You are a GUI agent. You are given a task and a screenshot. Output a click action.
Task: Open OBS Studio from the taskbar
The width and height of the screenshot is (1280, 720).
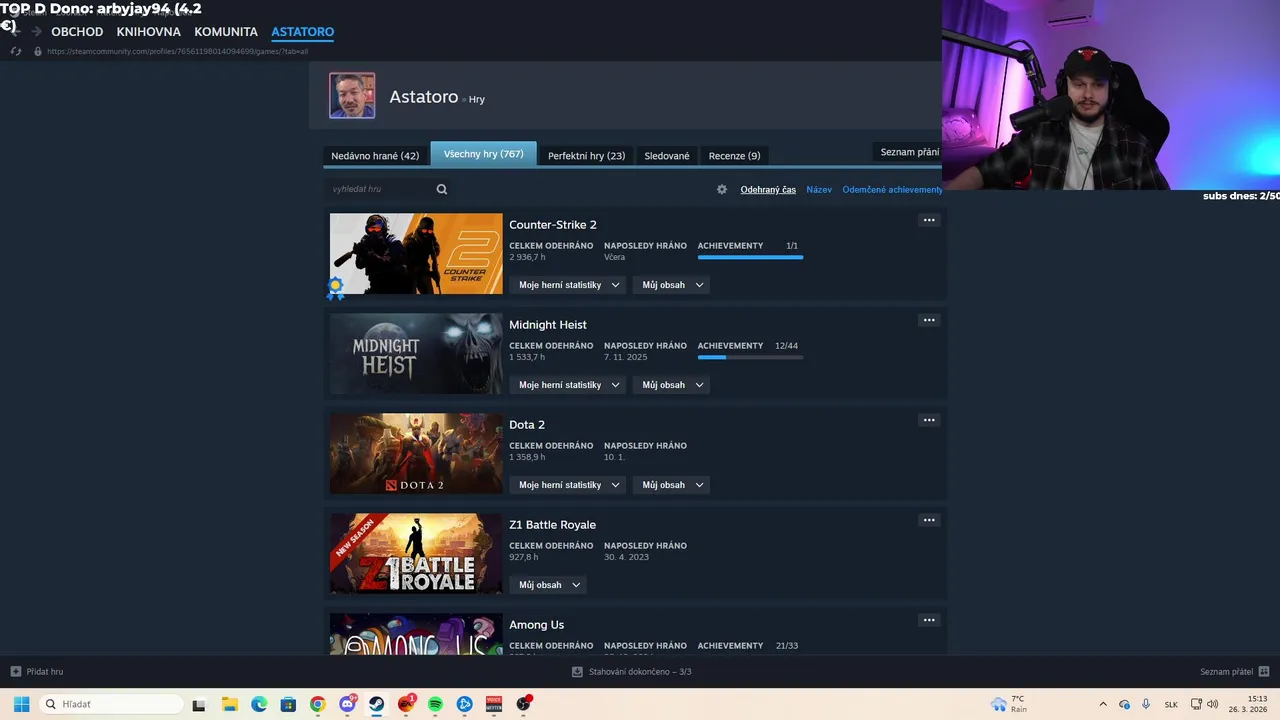pos(523,704)
